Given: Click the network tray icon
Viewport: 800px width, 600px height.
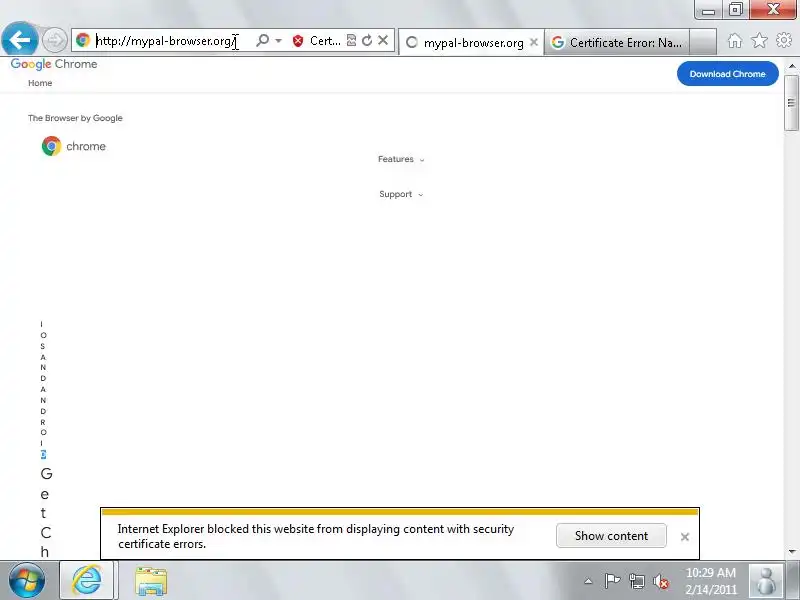Looking at the screenshot, I should tap(637, 581).
